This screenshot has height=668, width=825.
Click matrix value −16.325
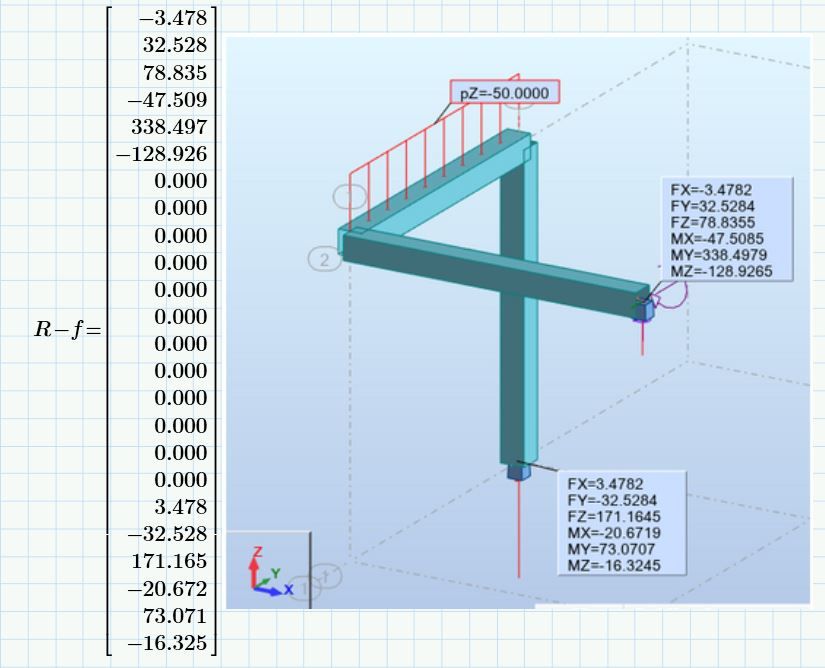click(168, 643)
